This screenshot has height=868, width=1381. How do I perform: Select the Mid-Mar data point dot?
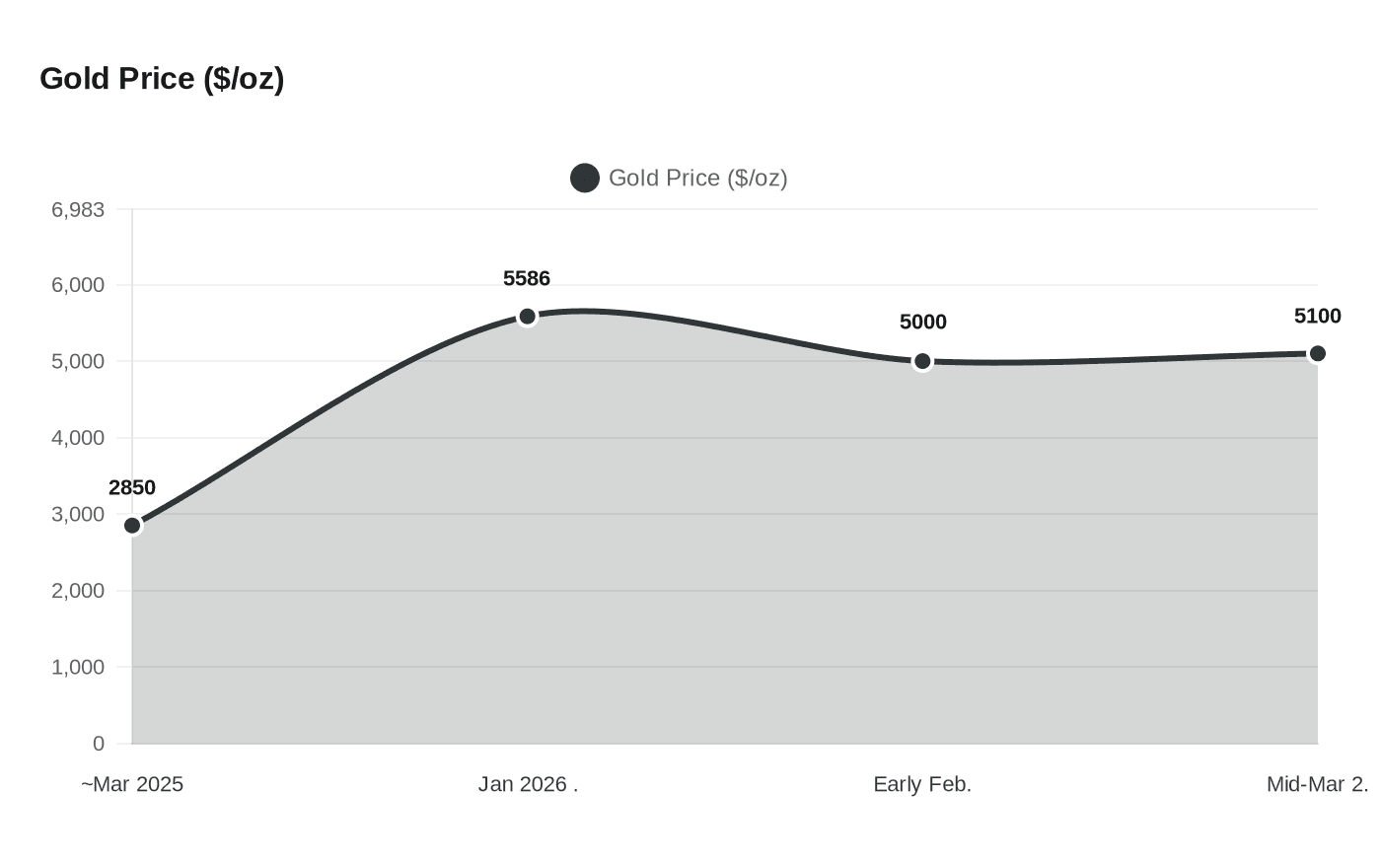[1317, 353]
